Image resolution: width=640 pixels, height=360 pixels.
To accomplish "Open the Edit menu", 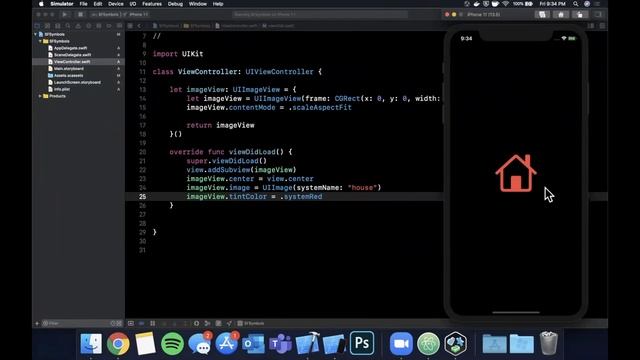I will [98, 4].
